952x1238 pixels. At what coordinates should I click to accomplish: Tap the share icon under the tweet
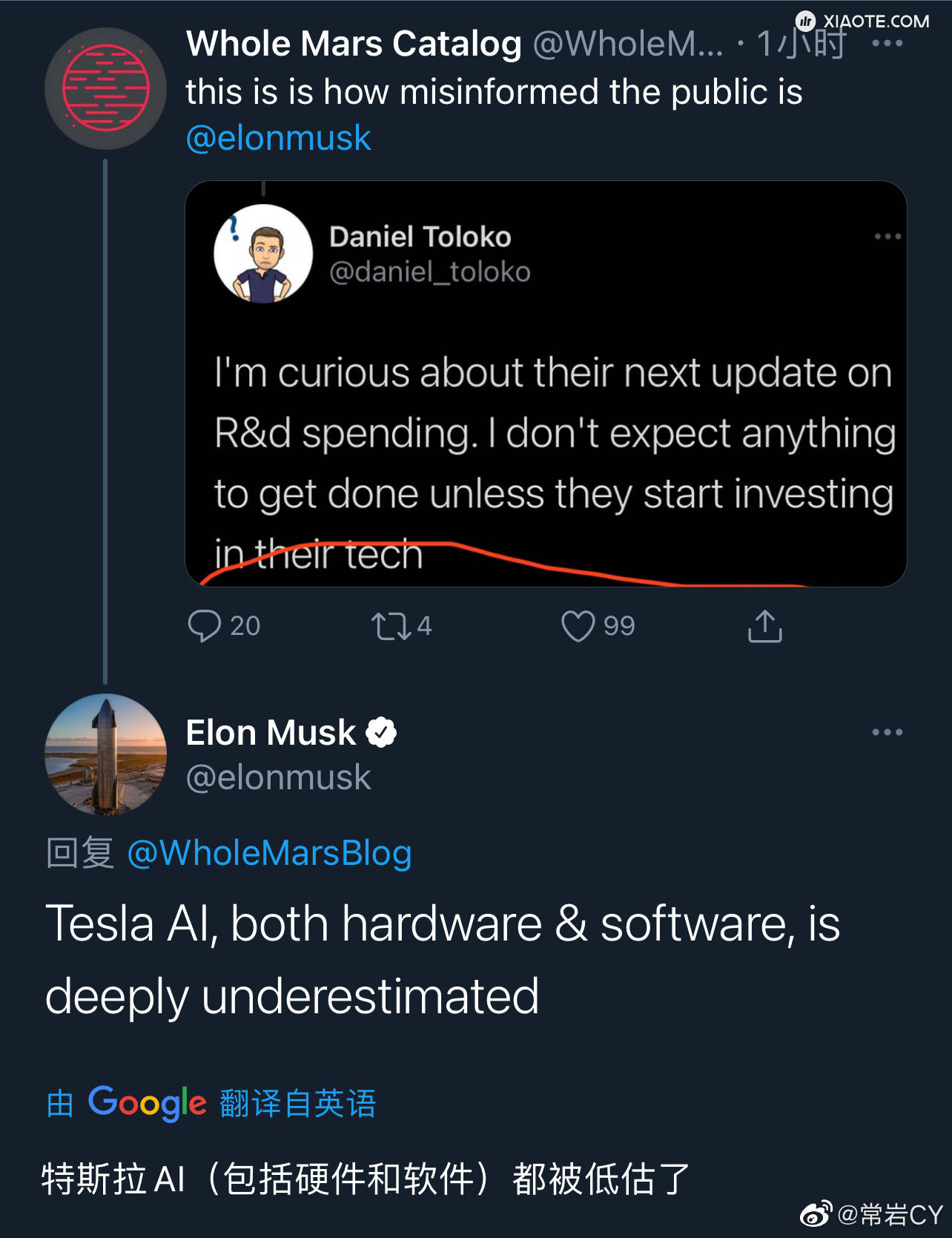(764, 626)
